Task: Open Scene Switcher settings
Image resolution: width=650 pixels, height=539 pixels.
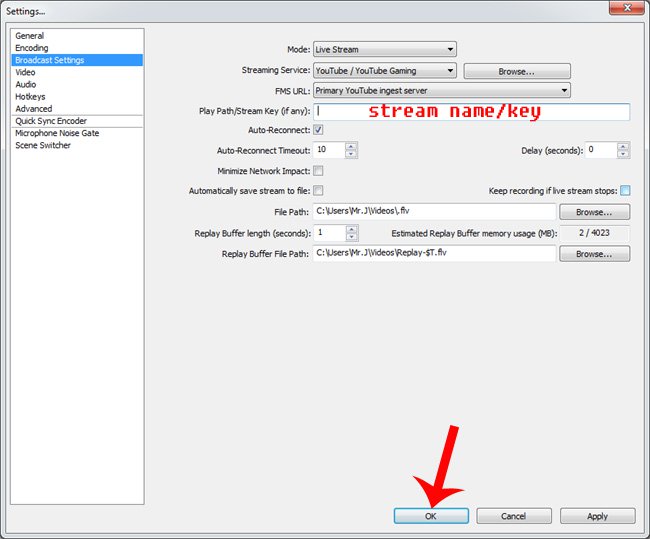Action: tap(43, 145)
